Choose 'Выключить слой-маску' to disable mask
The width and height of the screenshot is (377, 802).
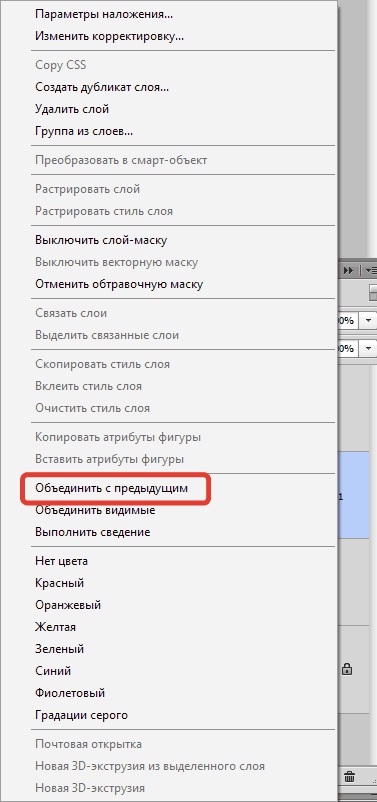(x=101, y=240)
